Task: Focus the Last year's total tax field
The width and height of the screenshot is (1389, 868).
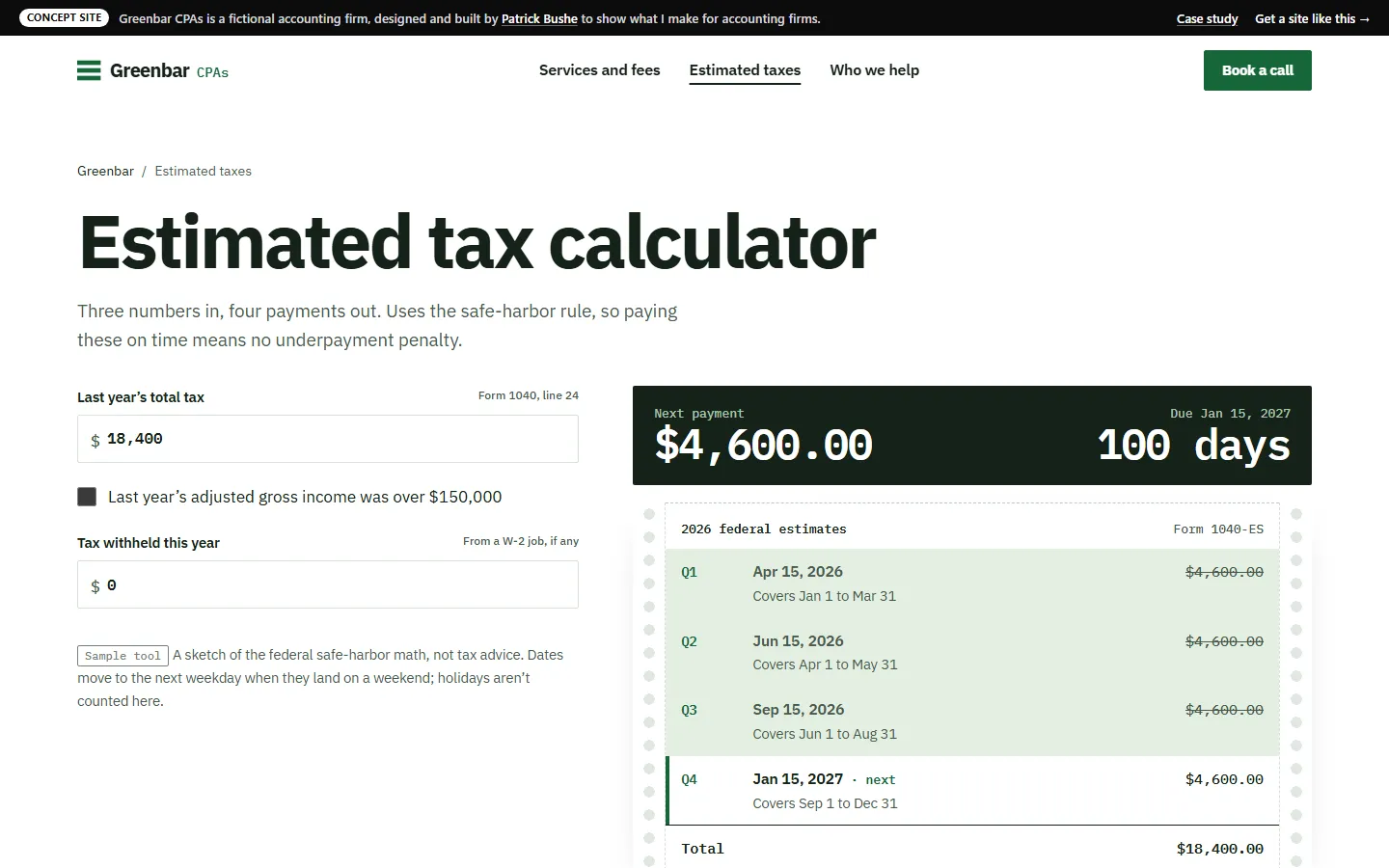Action: [x=328, y=439]
